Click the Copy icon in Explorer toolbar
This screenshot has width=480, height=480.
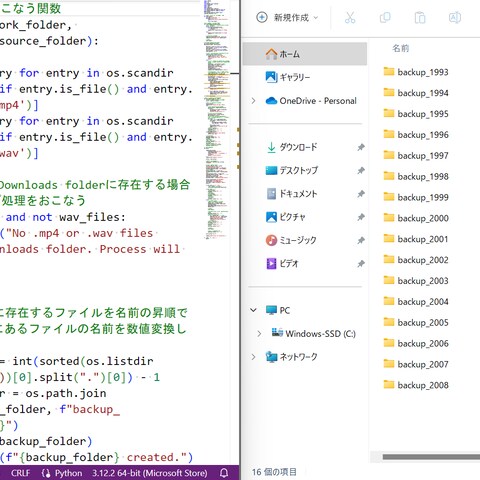(x=385, y=17)
